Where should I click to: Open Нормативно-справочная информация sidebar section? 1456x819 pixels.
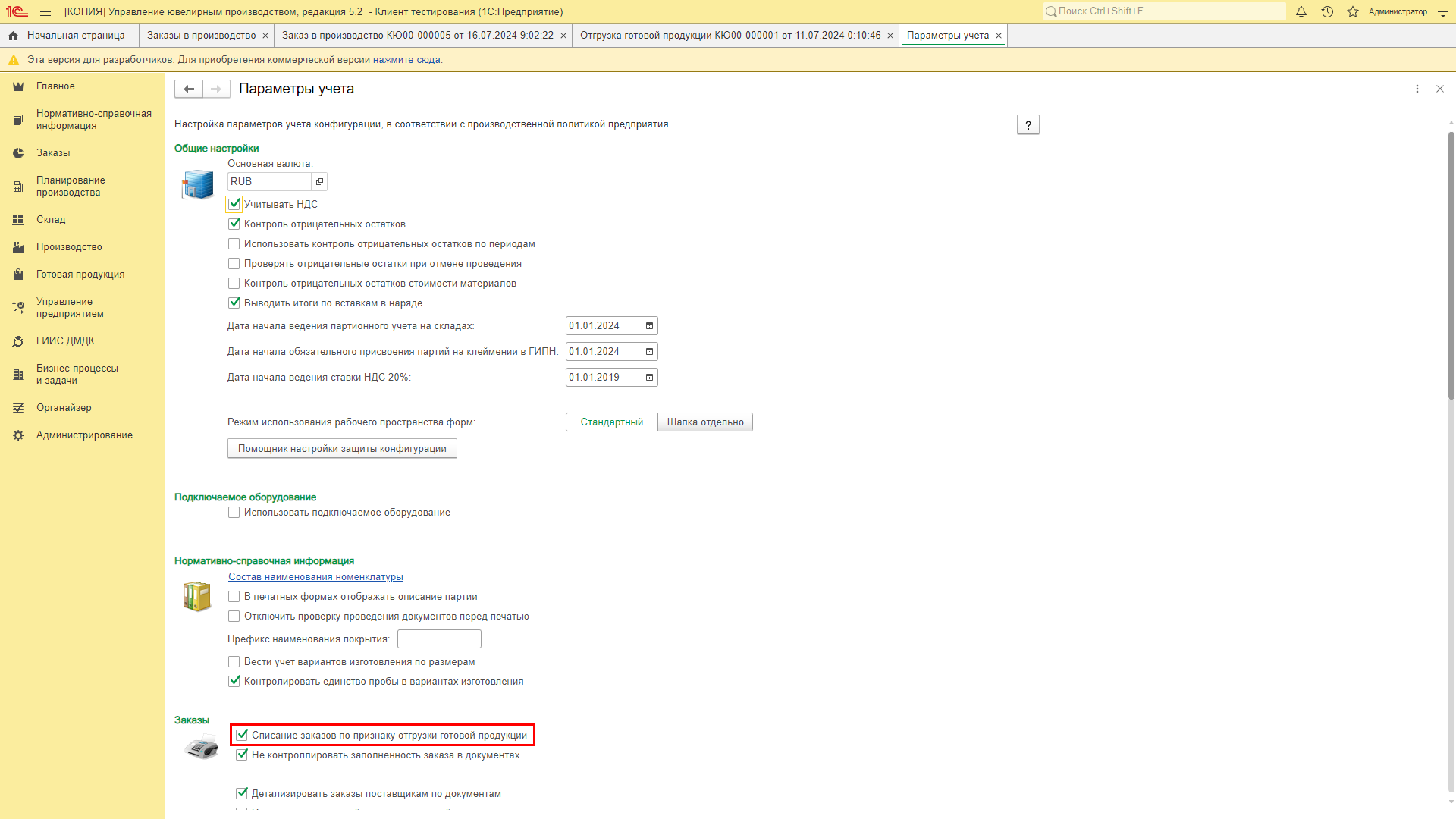tap(82, 120)
